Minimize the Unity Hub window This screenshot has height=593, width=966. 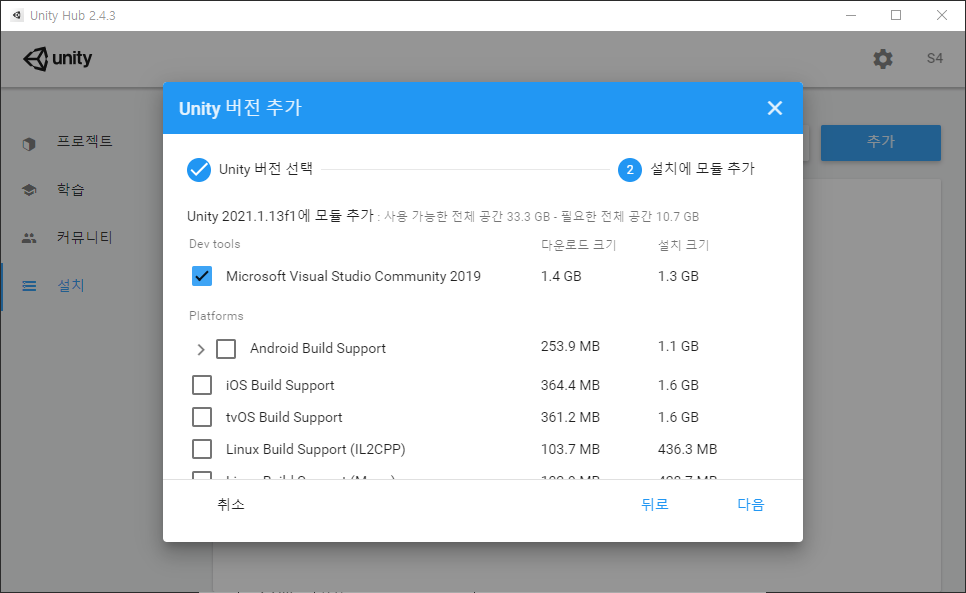coord(851,15)
